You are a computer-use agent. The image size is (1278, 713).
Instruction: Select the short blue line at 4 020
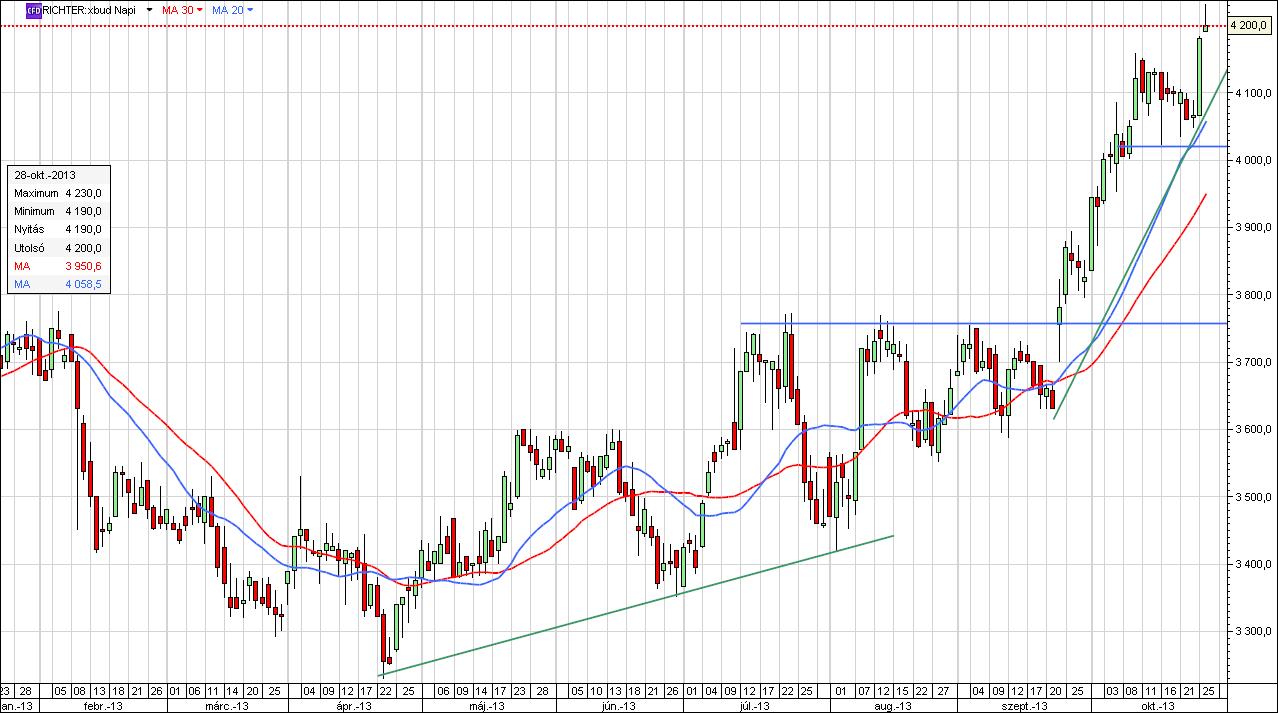click(1174, 147)
